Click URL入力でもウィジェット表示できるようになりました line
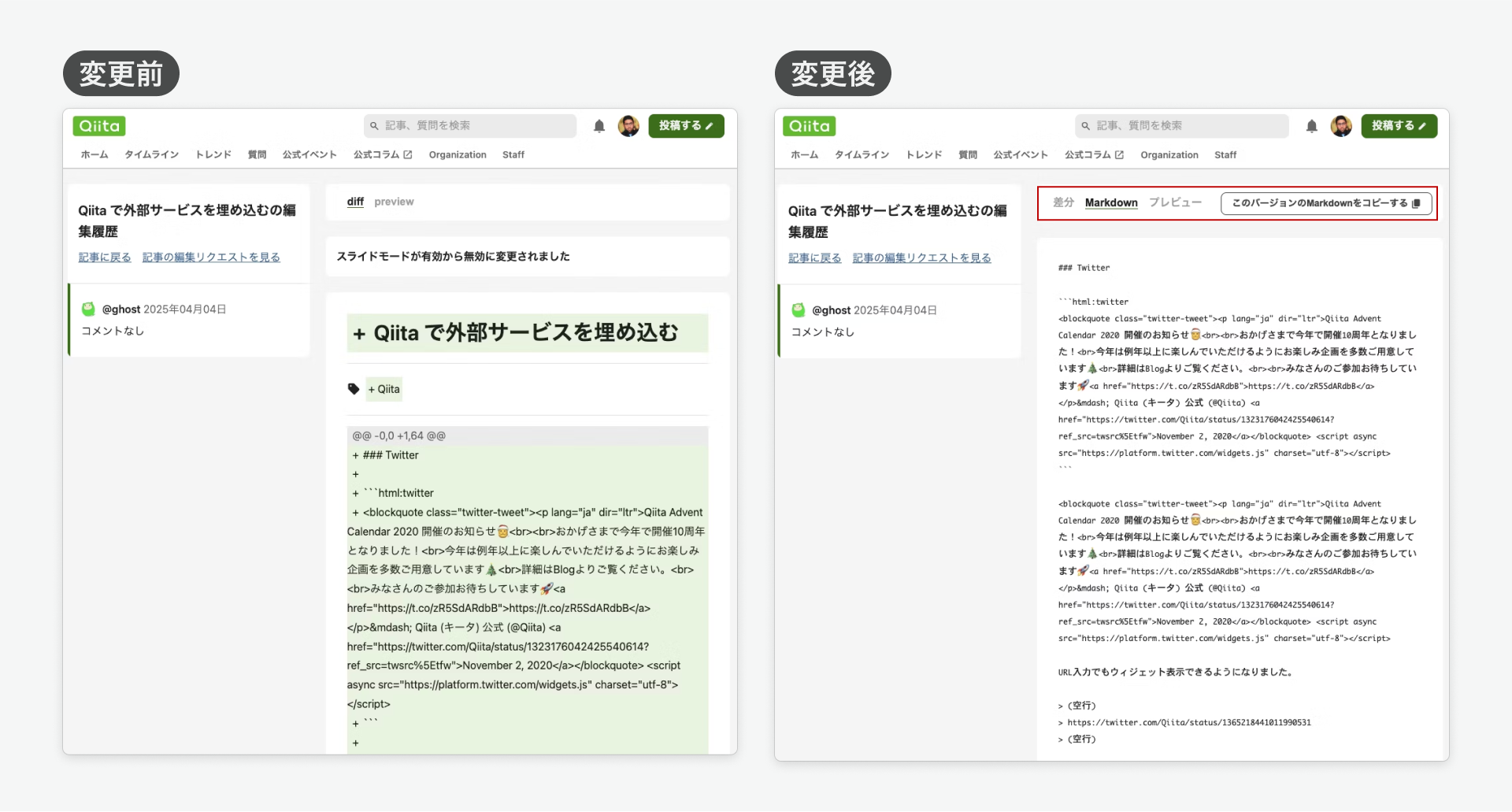 pyautogui.click(x=1175, y=673)
